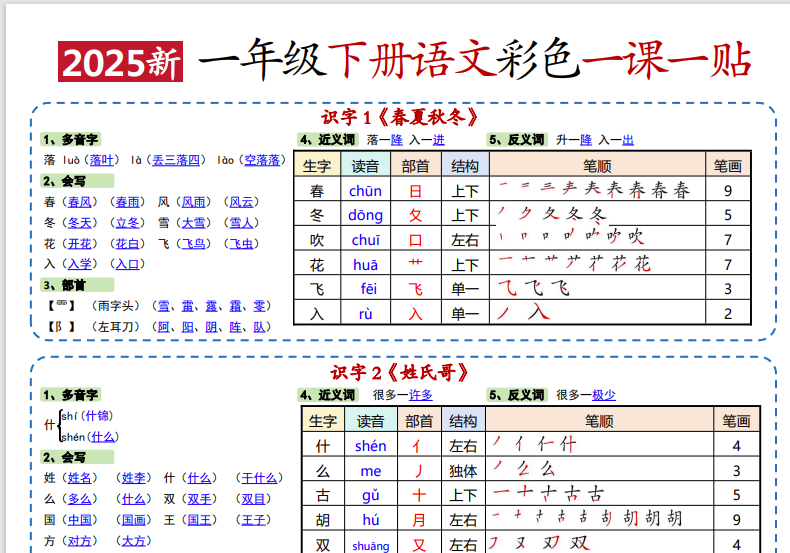Click the 飞鸟 link
Screen dimensions: 790x553
pos(193,244)
